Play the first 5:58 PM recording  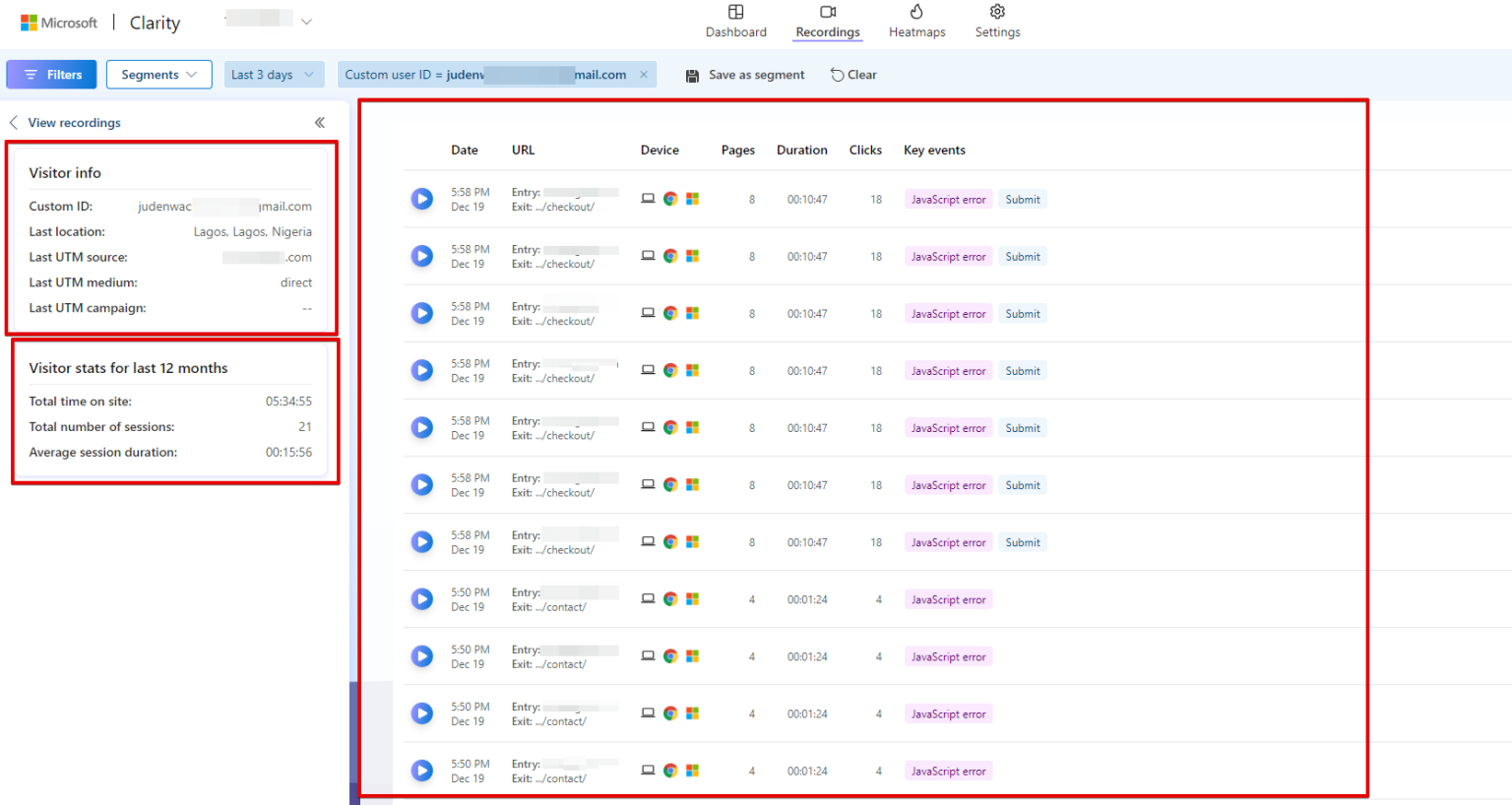pyautogui.click(x=421, y=198)
